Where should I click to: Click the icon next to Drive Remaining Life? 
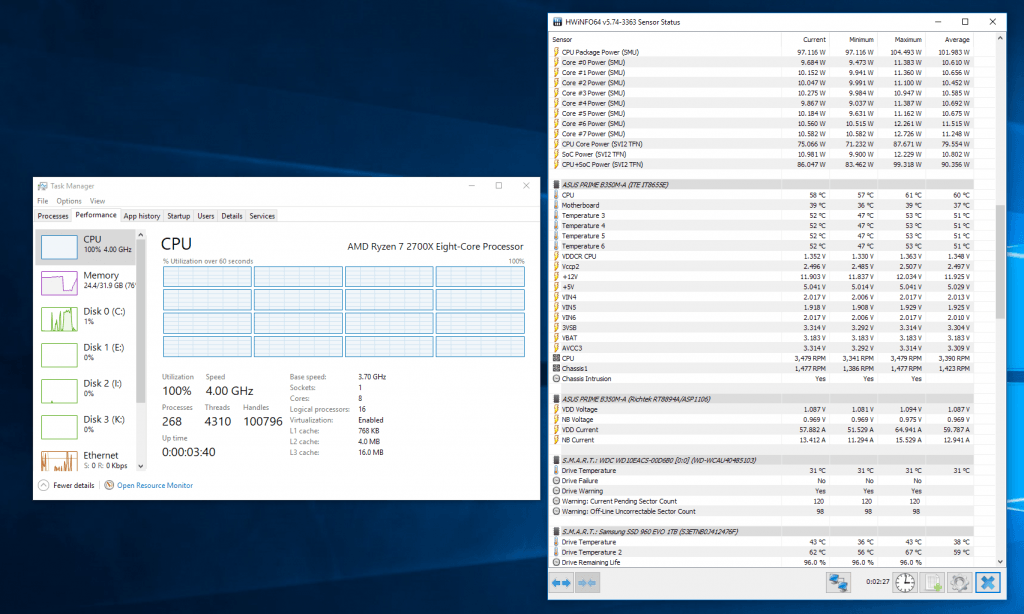coord(556,562)
